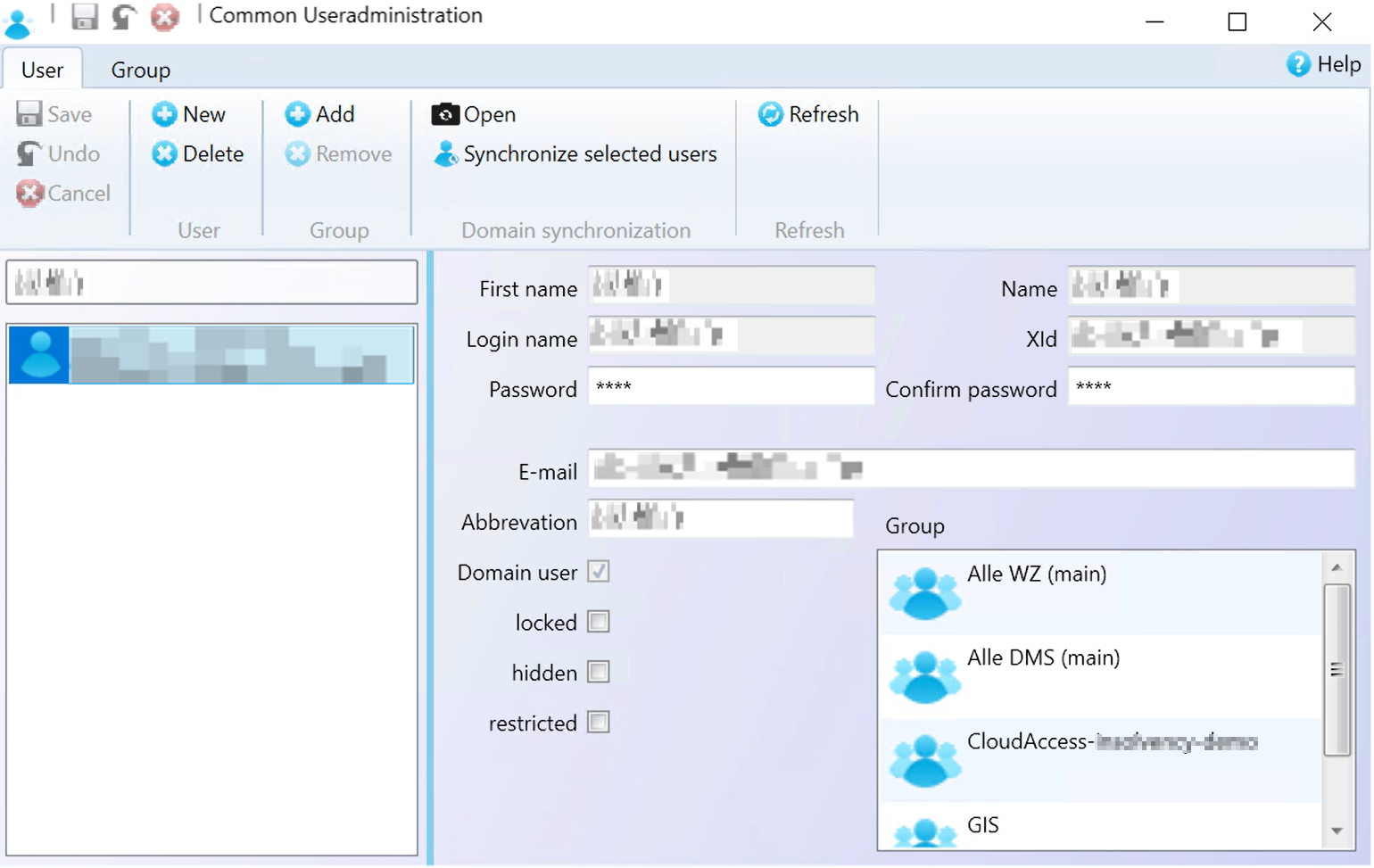Switch to the Group tab

coord(140,70)
